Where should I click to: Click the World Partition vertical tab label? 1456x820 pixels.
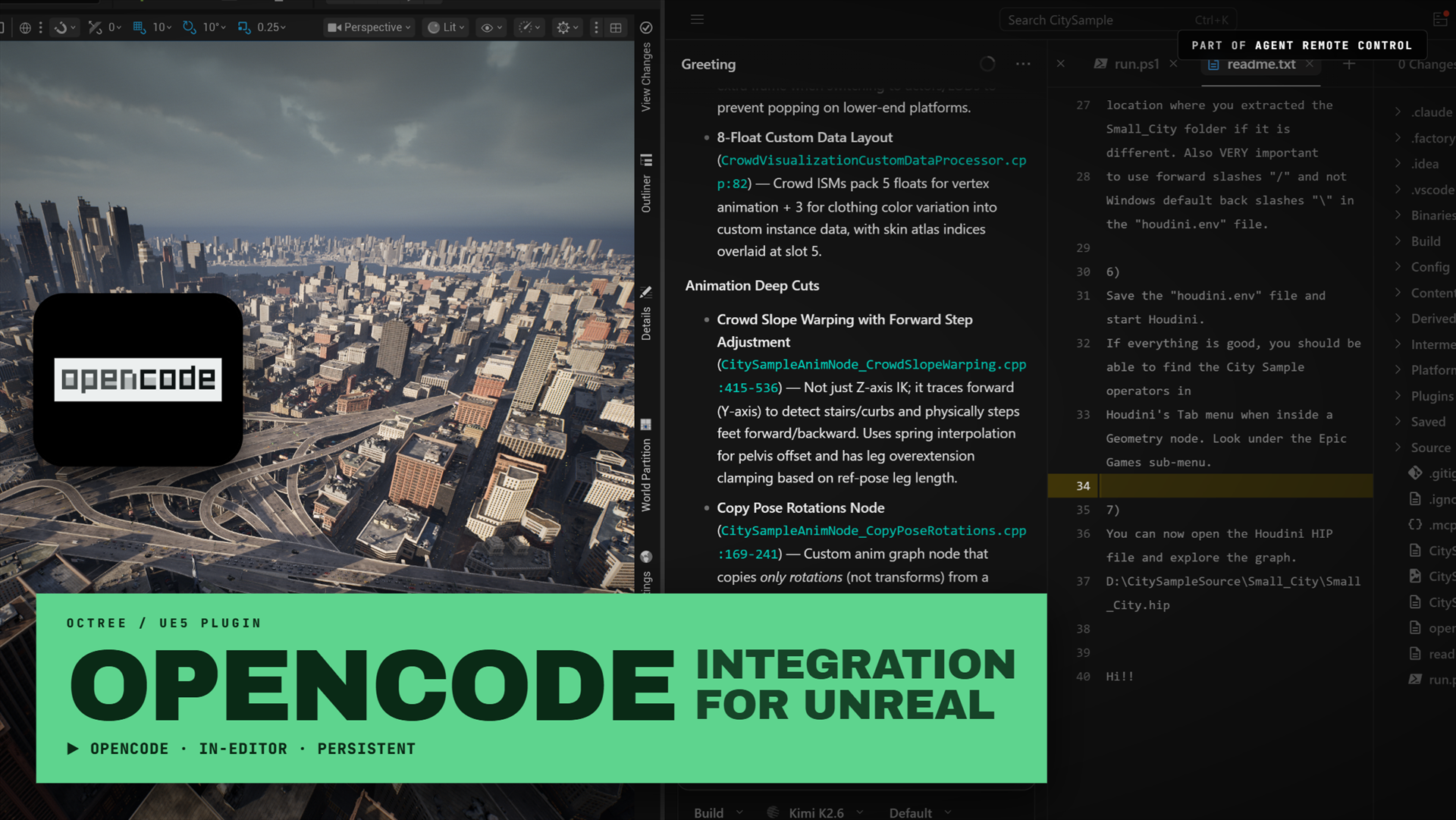click(x=646, y=475)
